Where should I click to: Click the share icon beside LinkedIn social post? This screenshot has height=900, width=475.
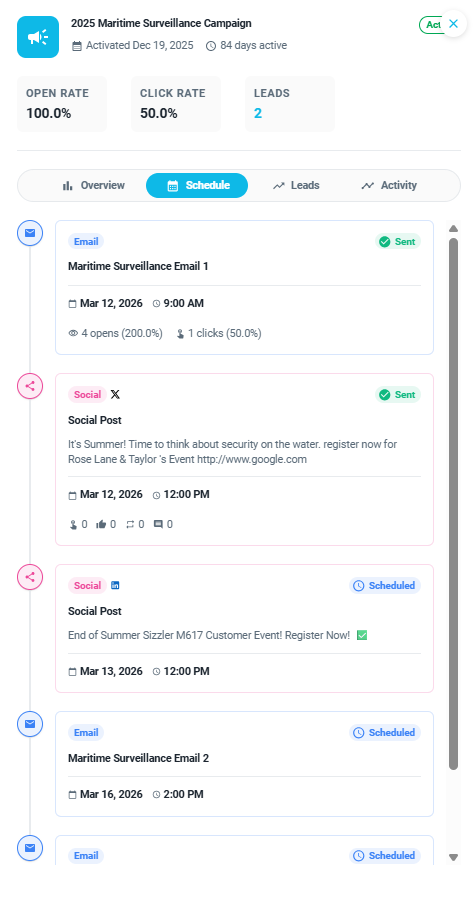[30, 577]
